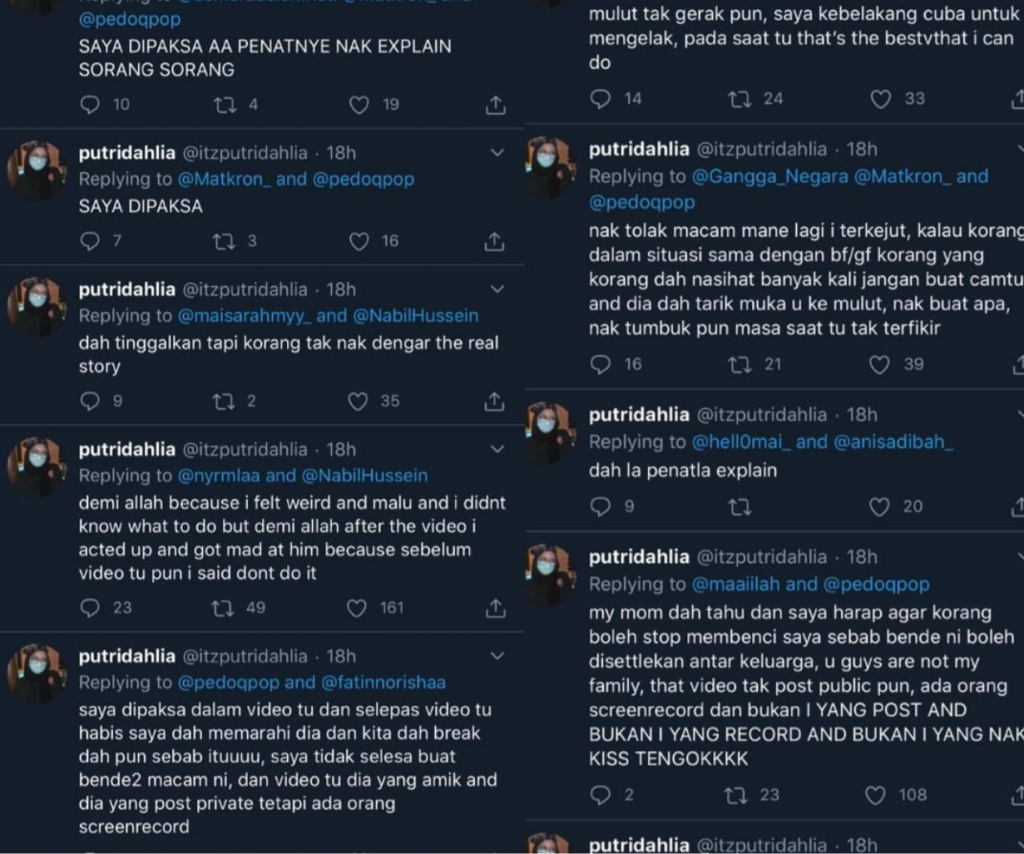Retweet the tweet showing 49 retweets
This screenshot has width=1024, height=854.
[223, 609]
